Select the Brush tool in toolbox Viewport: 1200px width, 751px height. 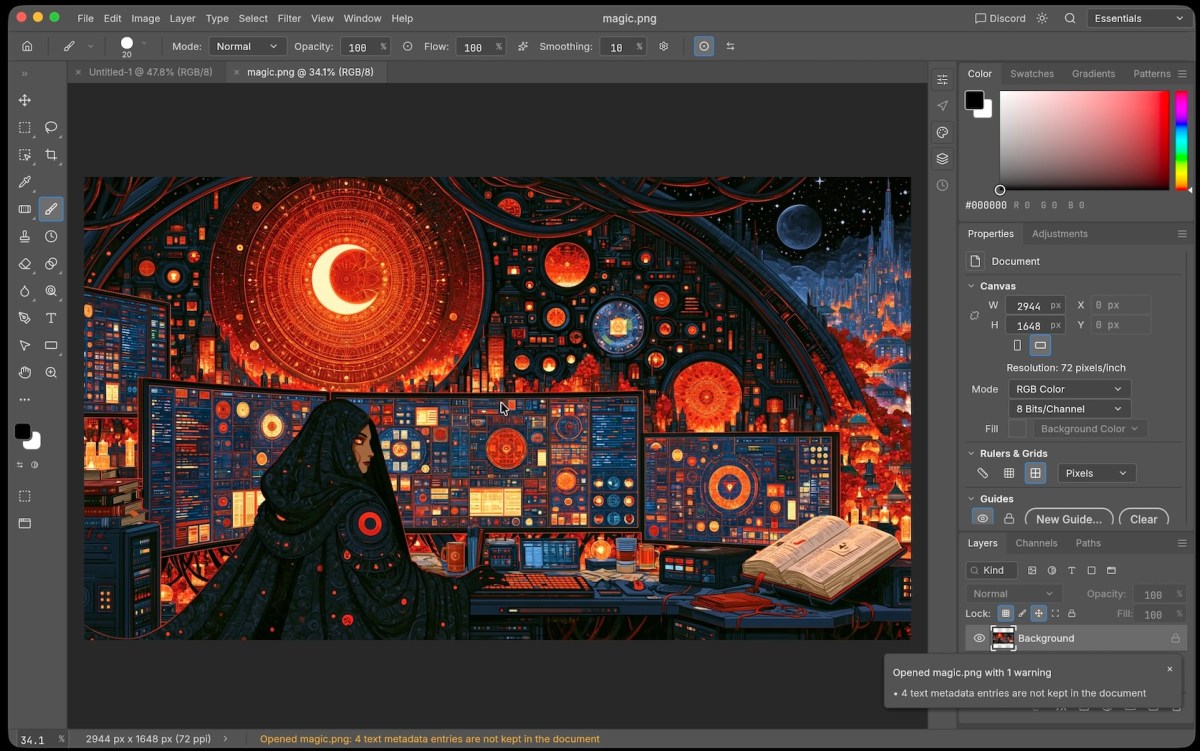(51, 209)
